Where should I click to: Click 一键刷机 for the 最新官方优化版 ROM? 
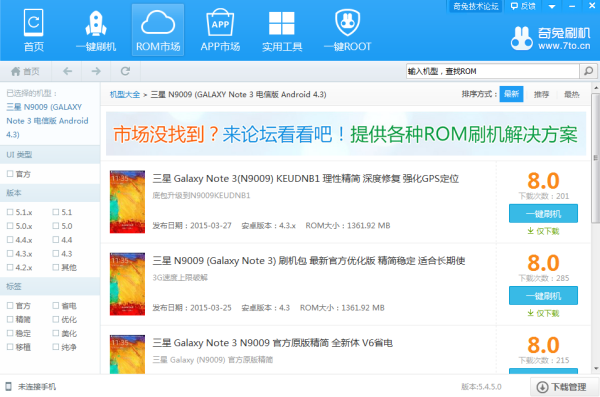tap(543, 296)
